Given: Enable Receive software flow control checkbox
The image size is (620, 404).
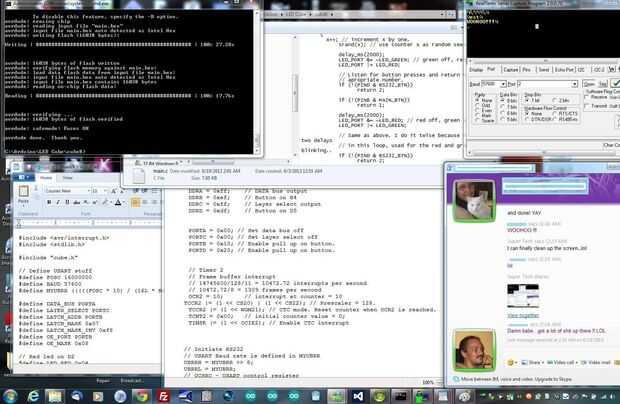Looking at the screenshot, I should click(x=586, y=97).
